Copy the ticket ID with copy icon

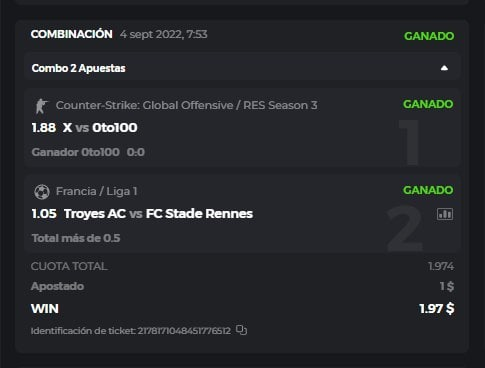241,330
